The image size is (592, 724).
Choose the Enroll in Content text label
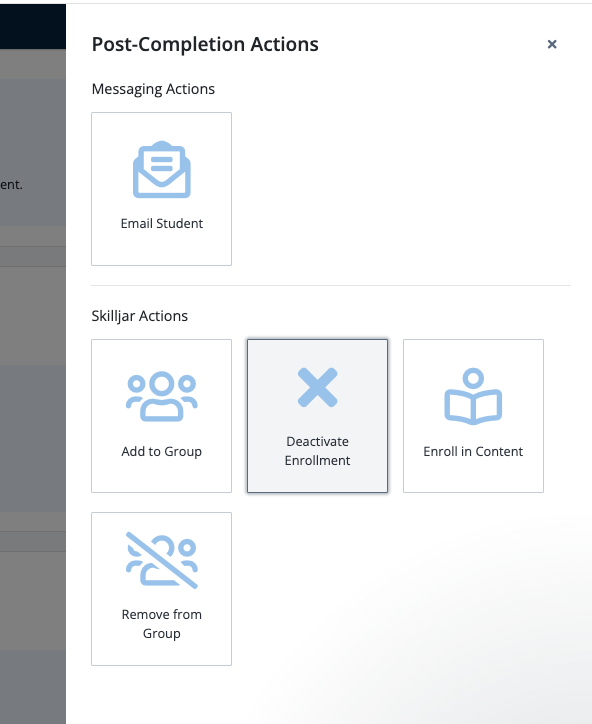point(473,451)
